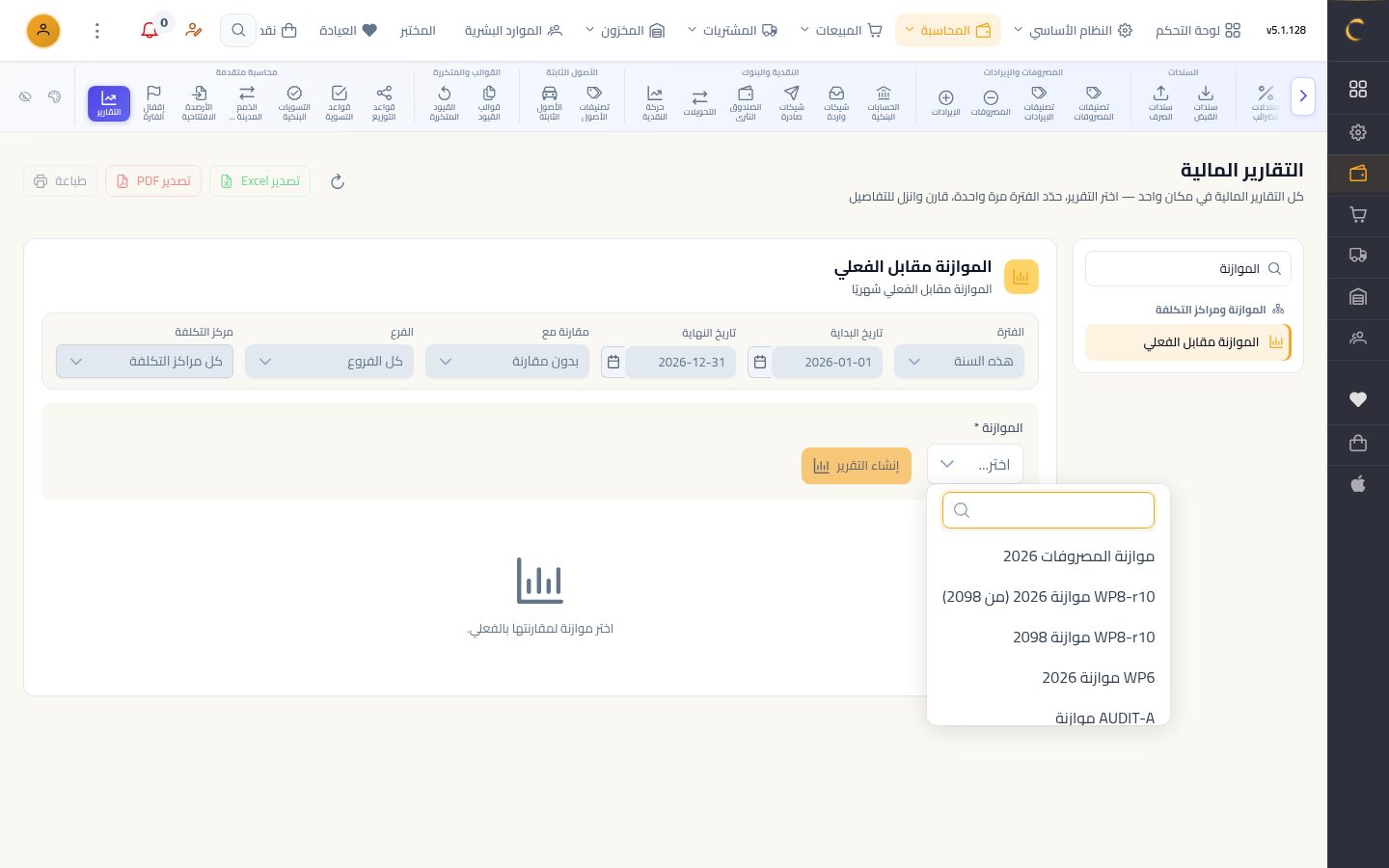Click the إنشاء التقرير button
Image resolution: width=1389 pixels, height=868 pixels.
point(857,466)
